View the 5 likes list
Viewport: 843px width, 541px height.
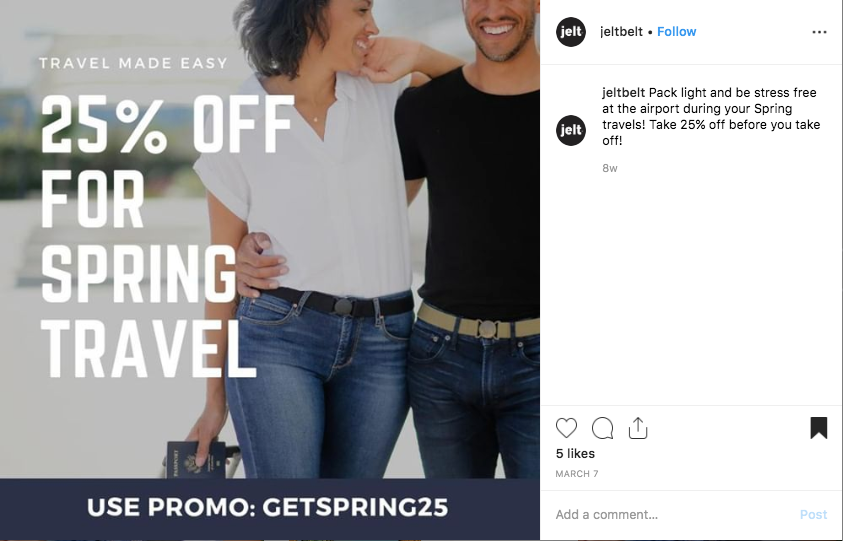575,453
